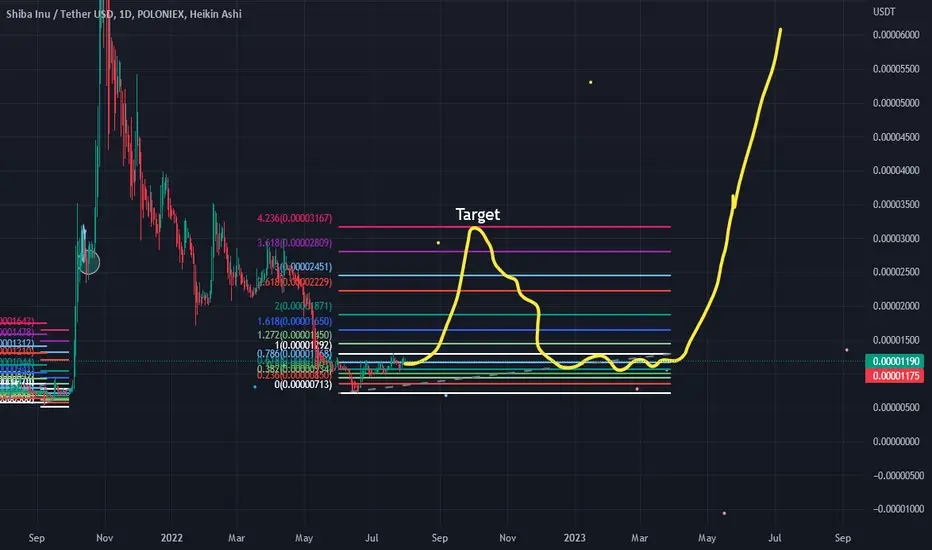Click 0.00003000 on the price axis

(896, 238)
